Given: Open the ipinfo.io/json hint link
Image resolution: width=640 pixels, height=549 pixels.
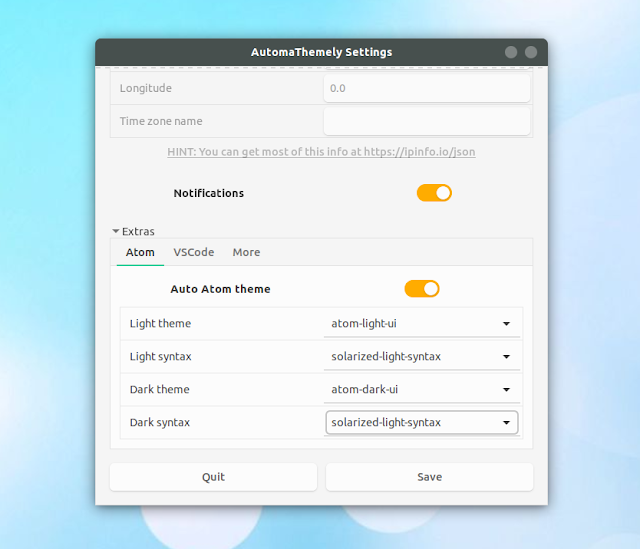Looking at the screenshot, I should (x=321, y=152).
